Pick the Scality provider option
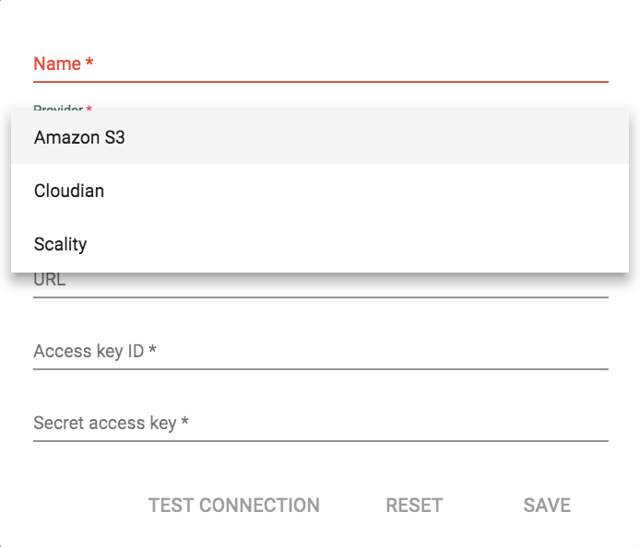 point(61,244)
